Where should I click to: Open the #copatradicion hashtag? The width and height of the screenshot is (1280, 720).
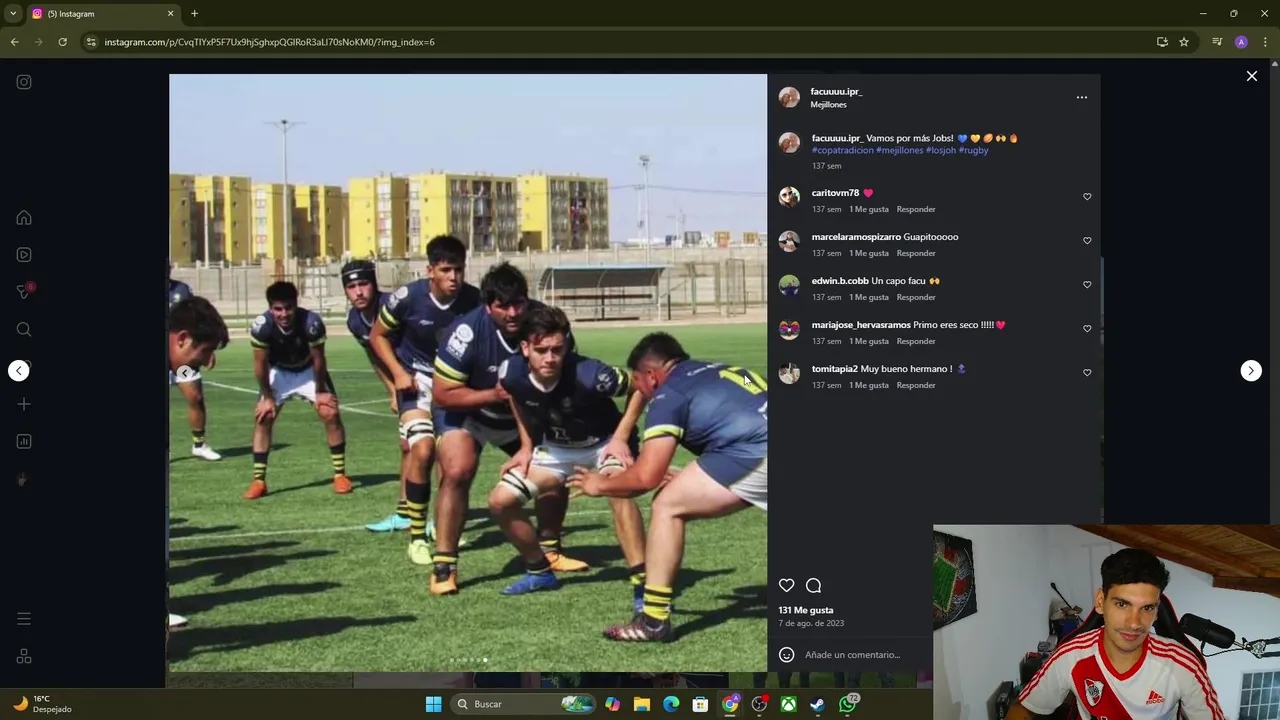click(x=842, y=150)
